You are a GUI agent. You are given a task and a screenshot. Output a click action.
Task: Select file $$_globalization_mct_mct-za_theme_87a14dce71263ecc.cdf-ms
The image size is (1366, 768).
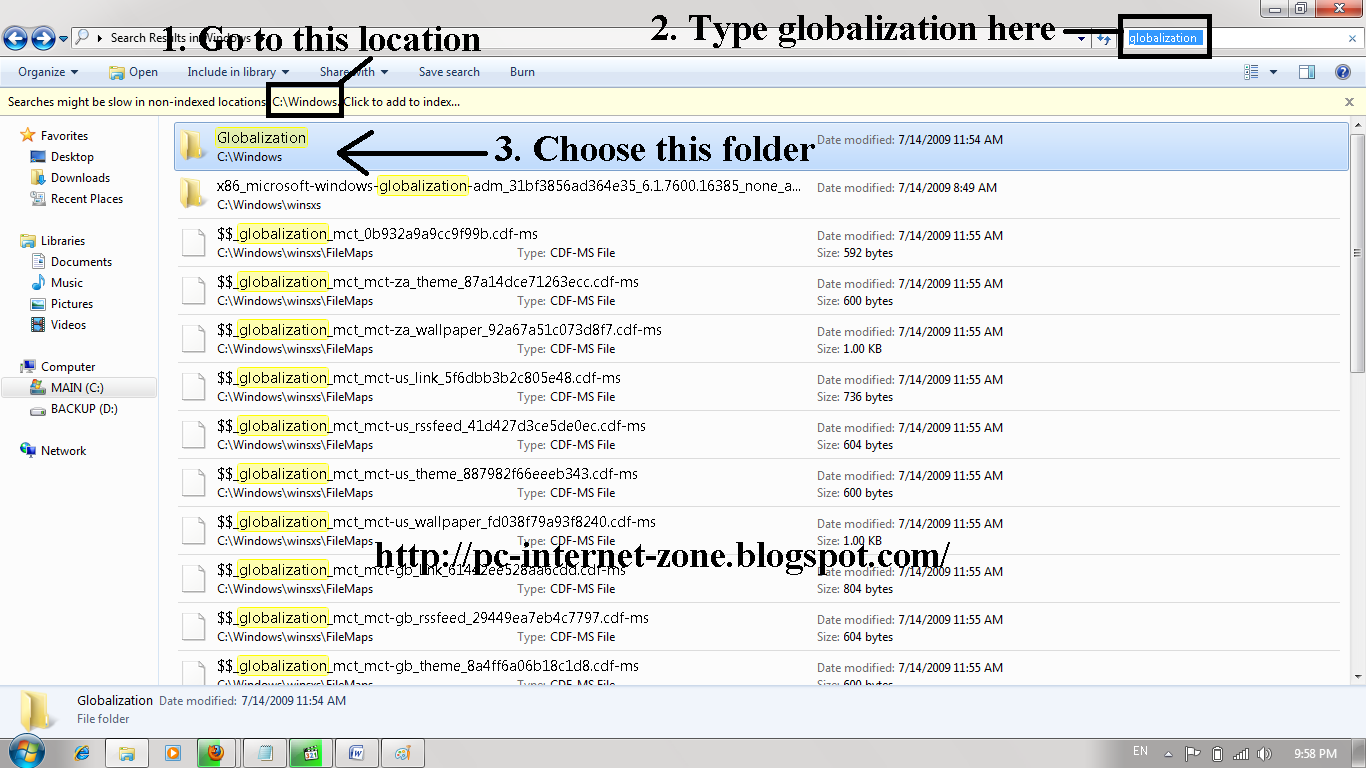tap(761, 291)
